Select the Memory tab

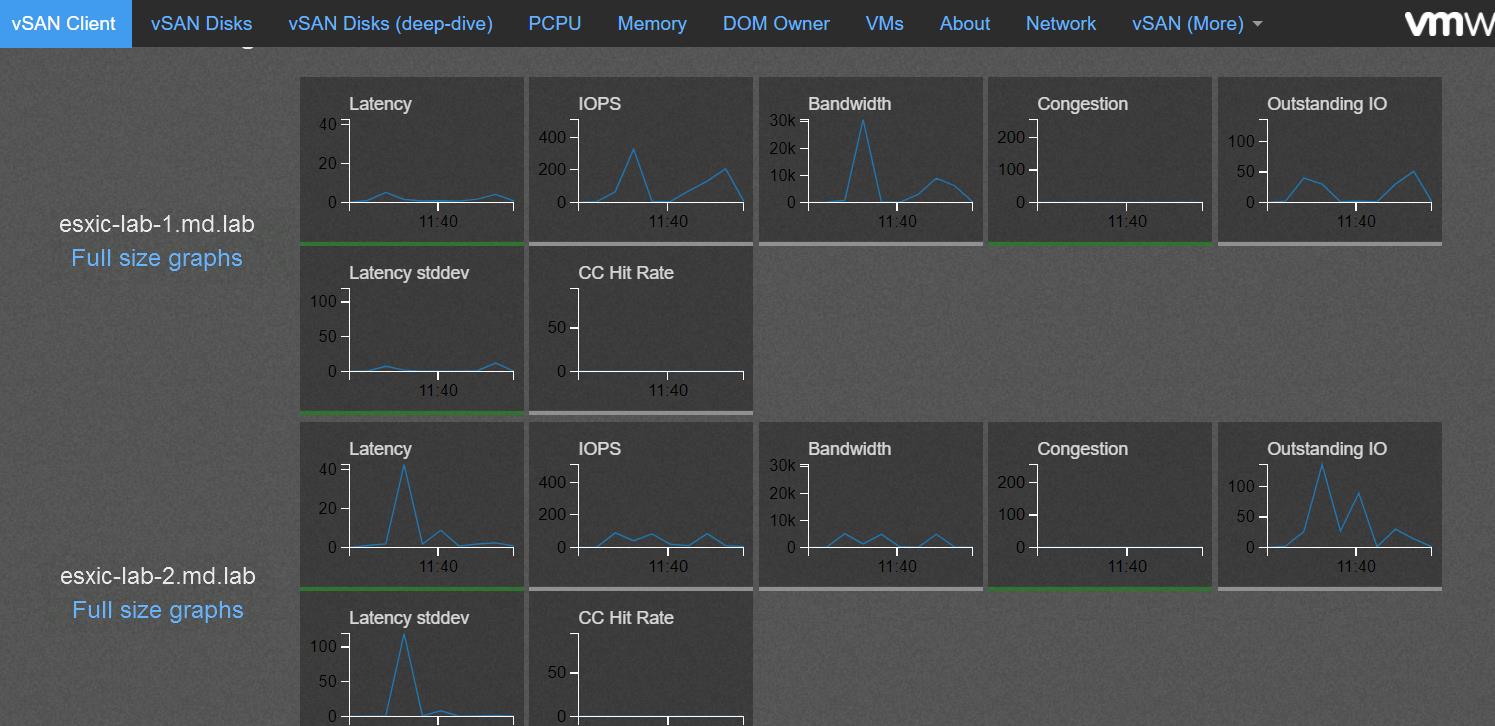point(652,23)
